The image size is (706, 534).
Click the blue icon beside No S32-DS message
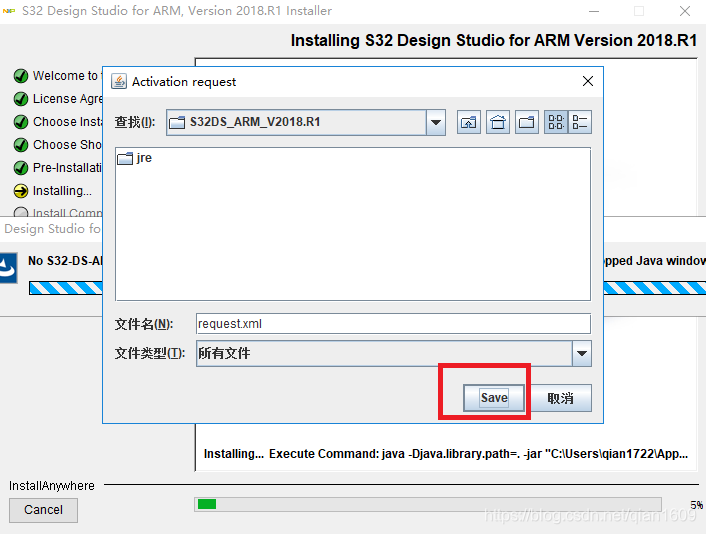pyautogui.click(x=8, y=267)
